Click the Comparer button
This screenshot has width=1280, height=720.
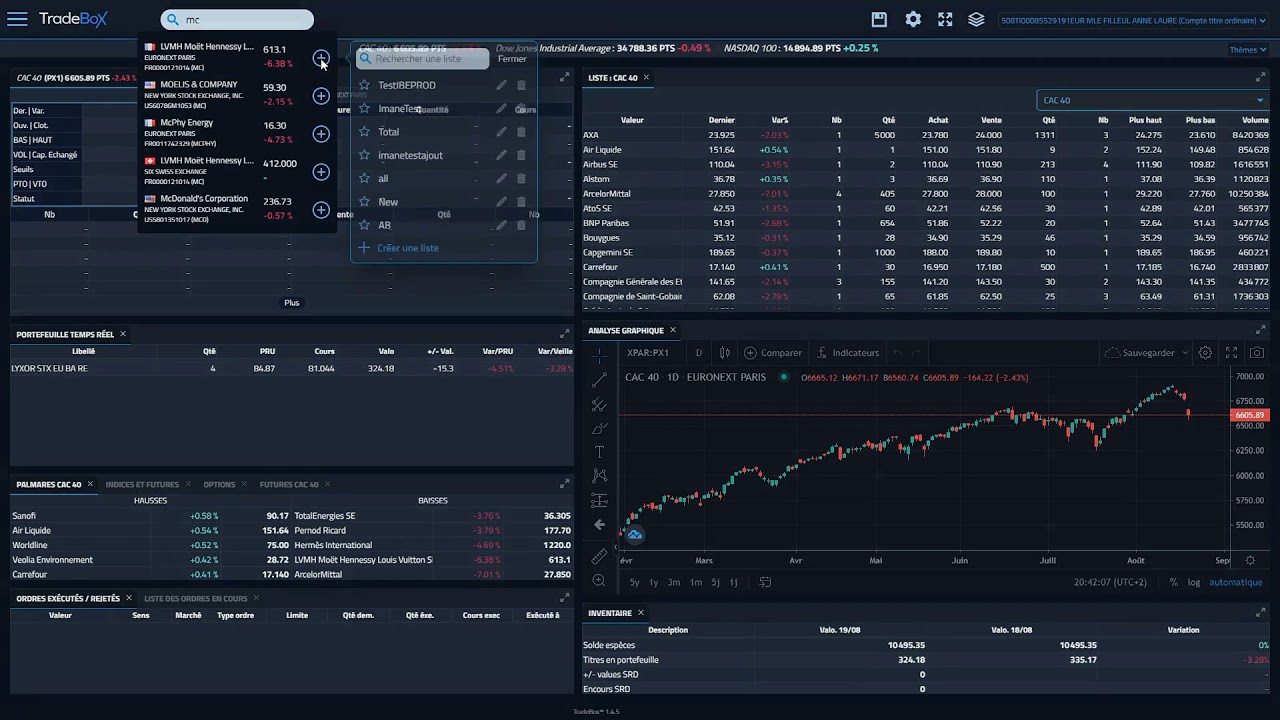(773, 352)
